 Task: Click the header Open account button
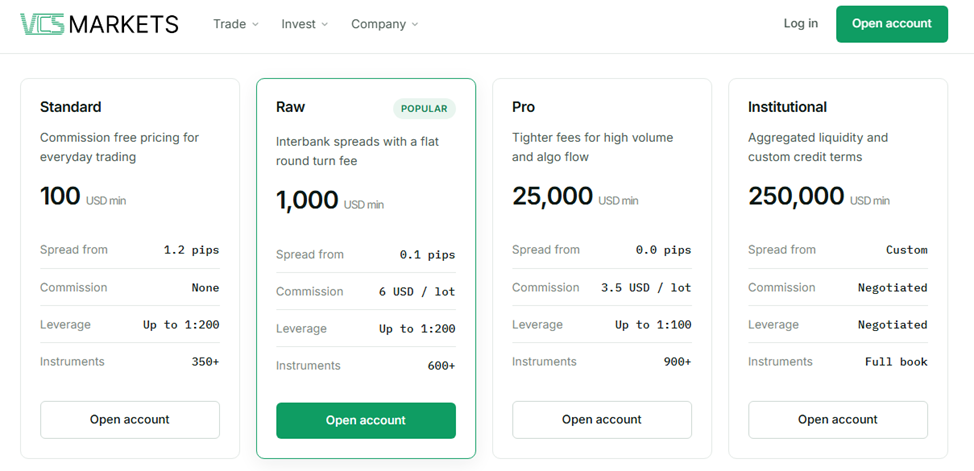(x=891, y=24)
